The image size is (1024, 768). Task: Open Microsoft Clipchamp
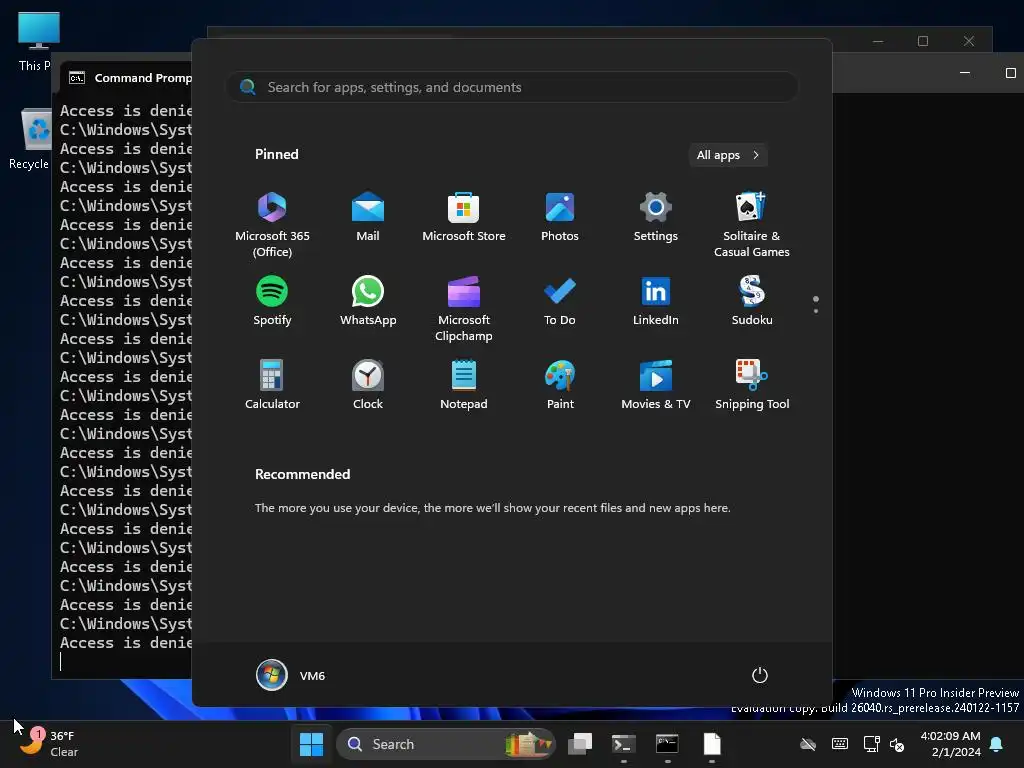pos(464,308)
